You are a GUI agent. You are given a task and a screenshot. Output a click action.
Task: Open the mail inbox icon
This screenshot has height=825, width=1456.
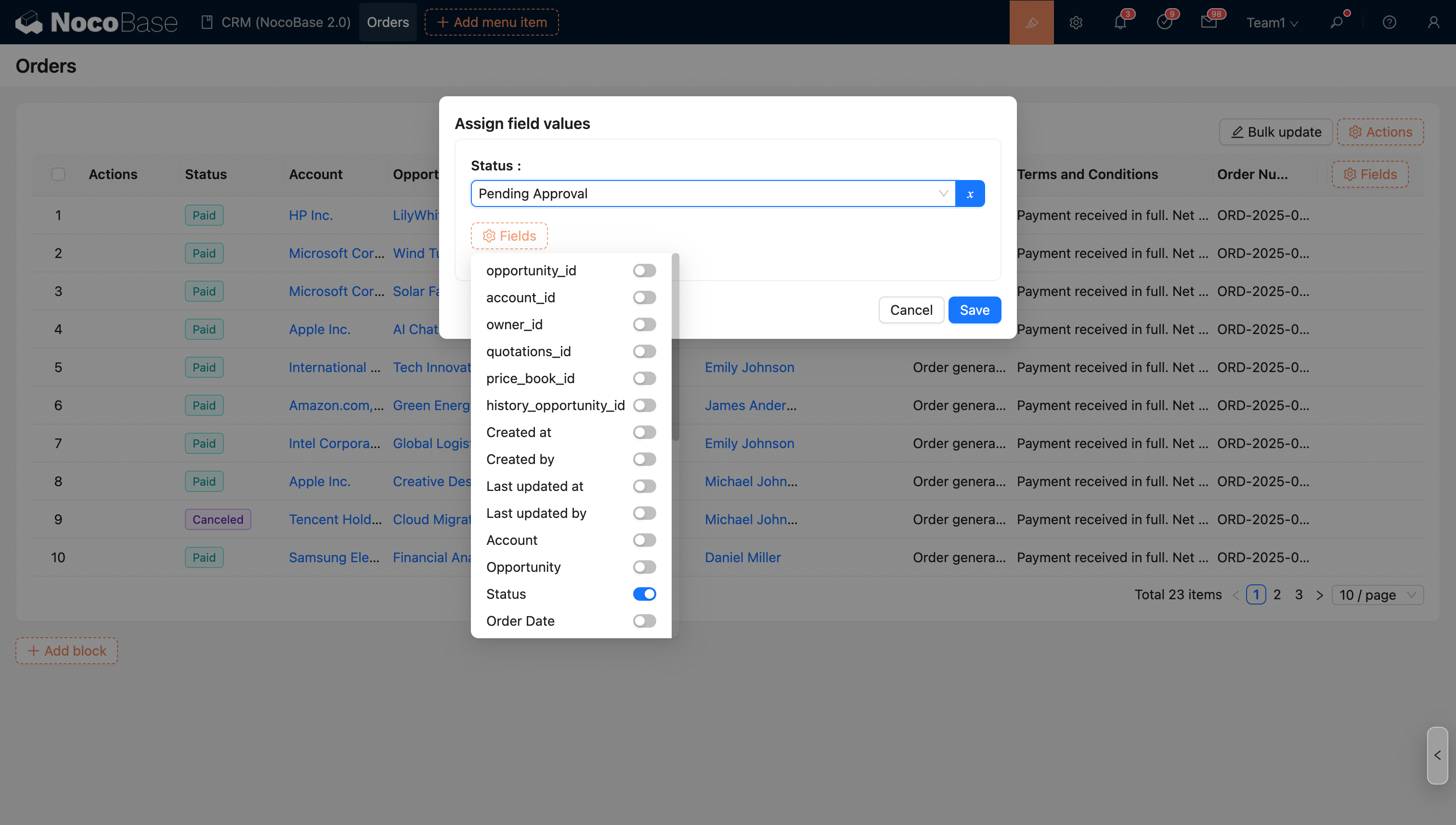coord(1209,22)
